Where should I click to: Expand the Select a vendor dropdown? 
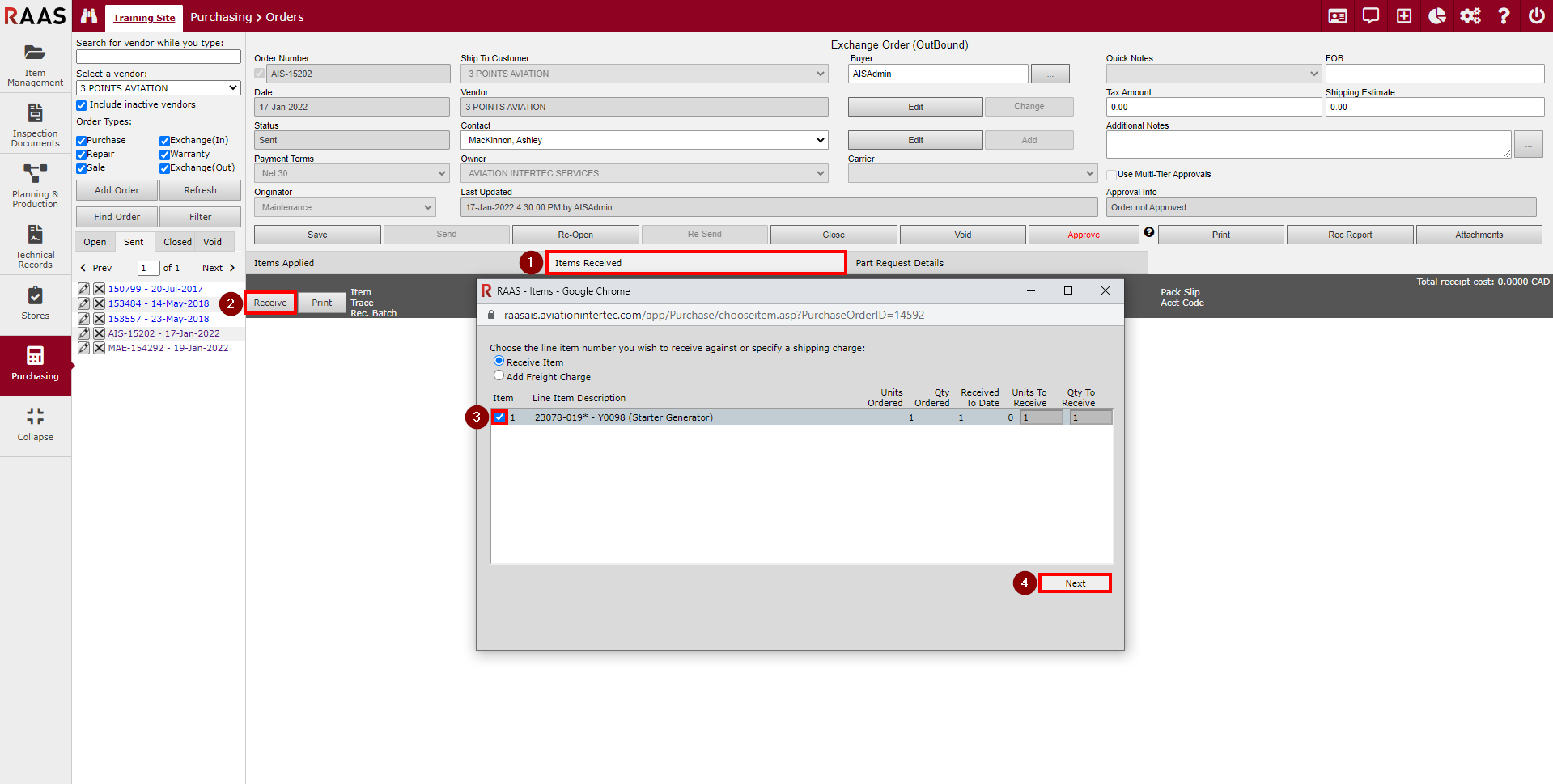158,88
